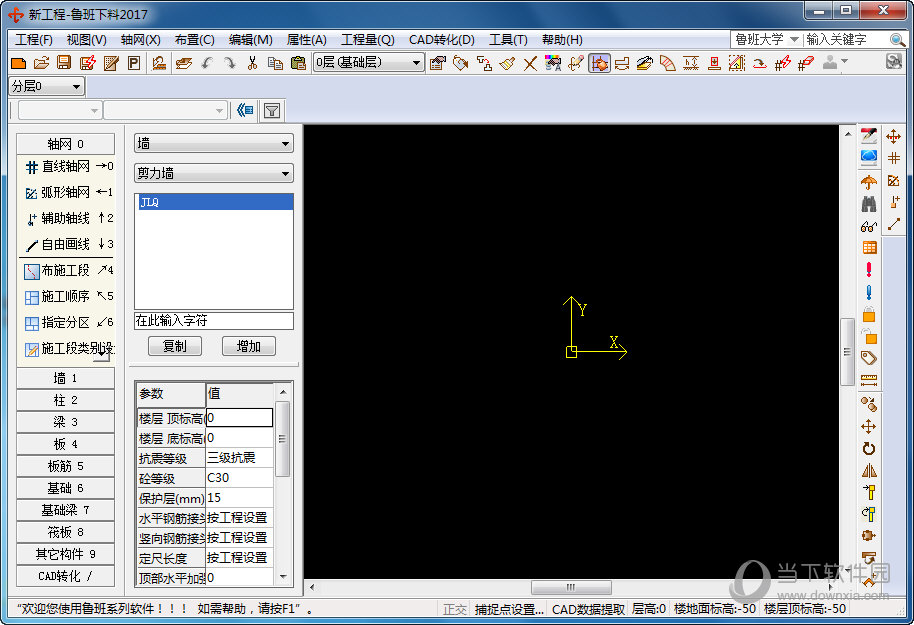
Task: Click the binoculars find icon
Action: point(868,204)
